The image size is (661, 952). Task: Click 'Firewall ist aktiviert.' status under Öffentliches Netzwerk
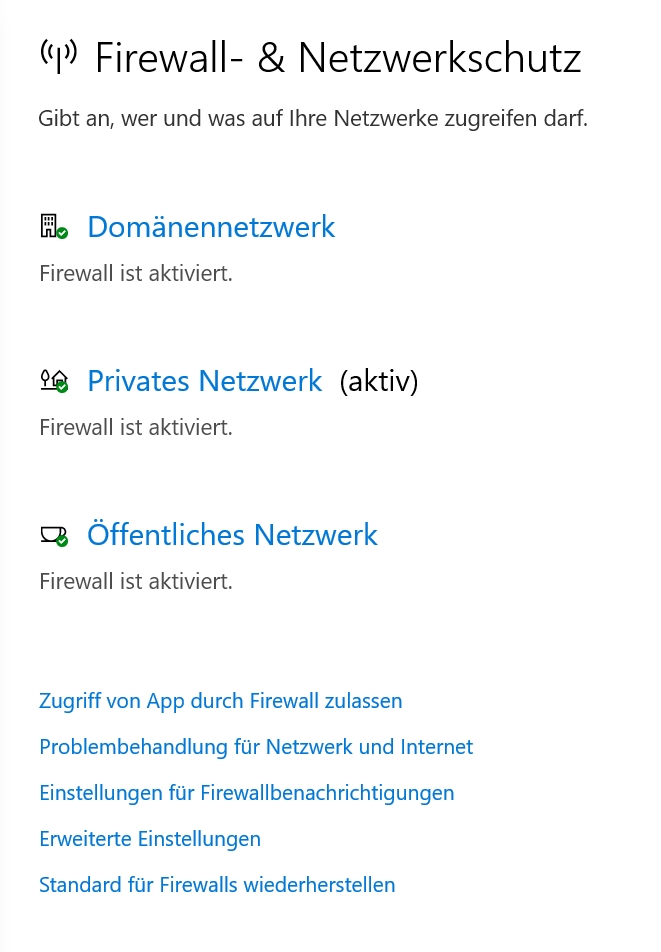tap(135, 581)
